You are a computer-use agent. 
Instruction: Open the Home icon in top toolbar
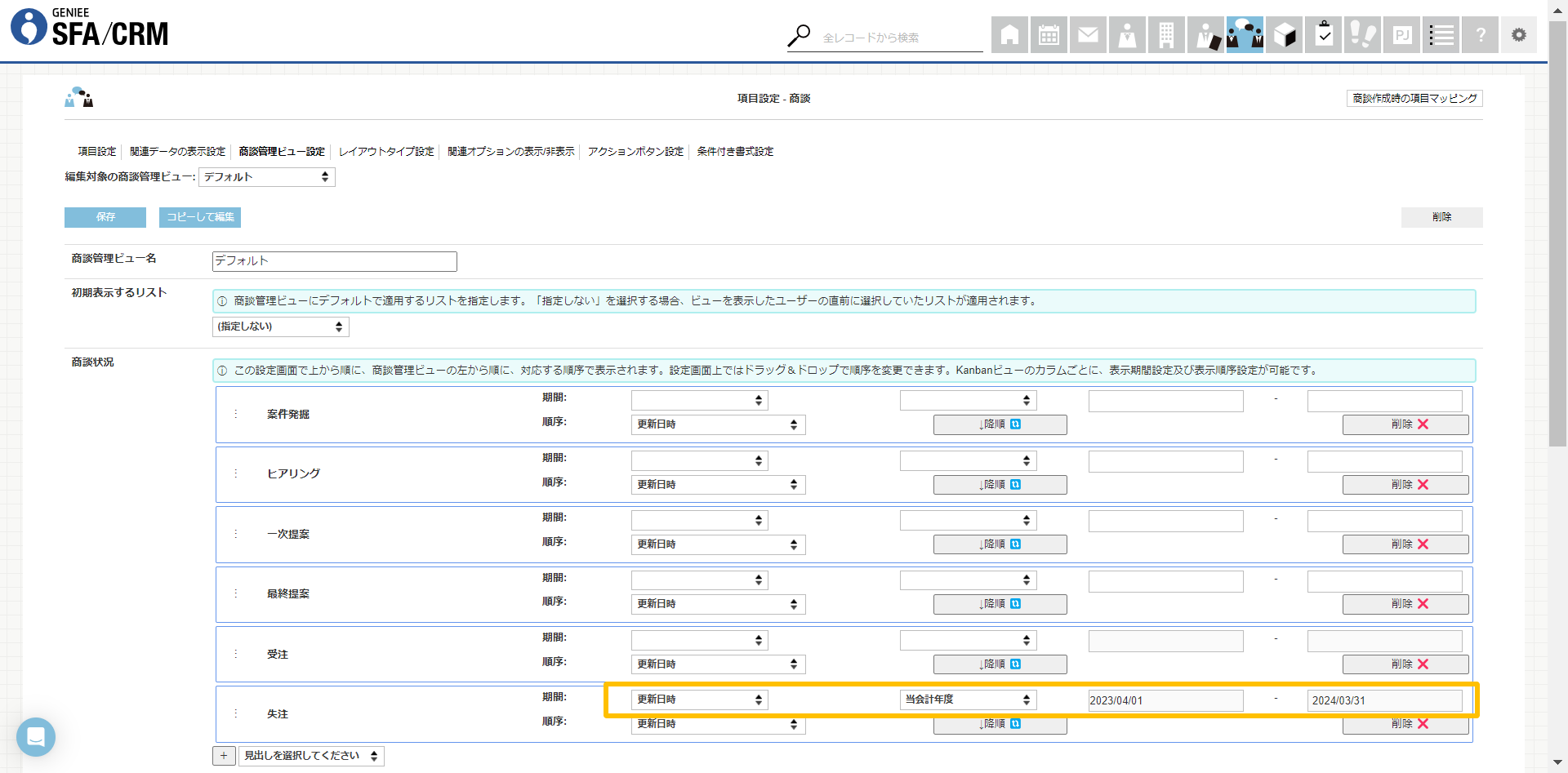click(1009, 35)
